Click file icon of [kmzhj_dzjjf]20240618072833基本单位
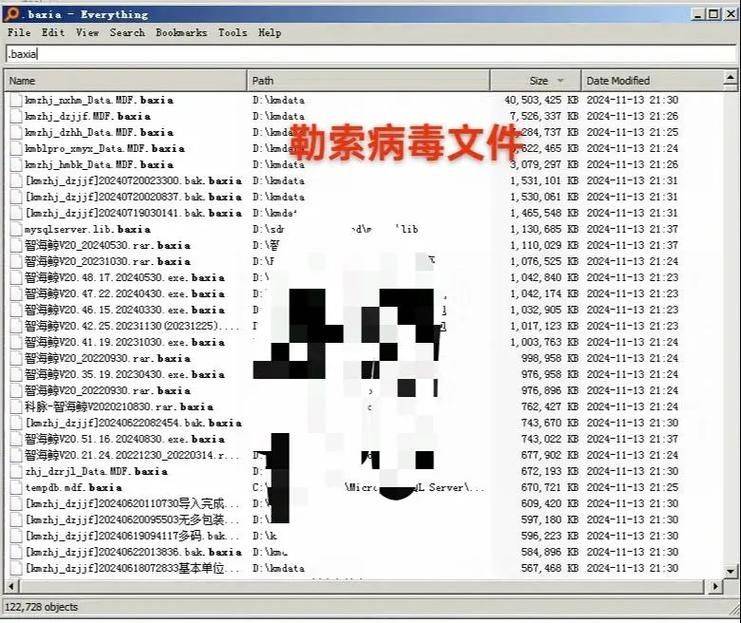 click(x=17, y=568)
